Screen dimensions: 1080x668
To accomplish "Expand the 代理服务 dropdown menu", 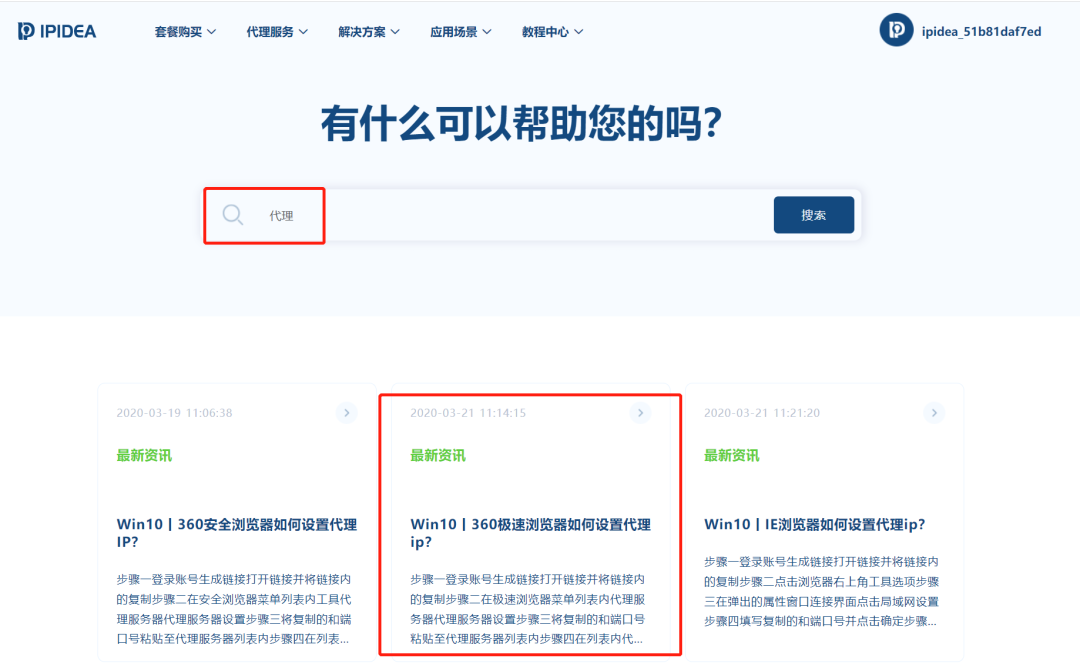I will [x=277, y=32].
